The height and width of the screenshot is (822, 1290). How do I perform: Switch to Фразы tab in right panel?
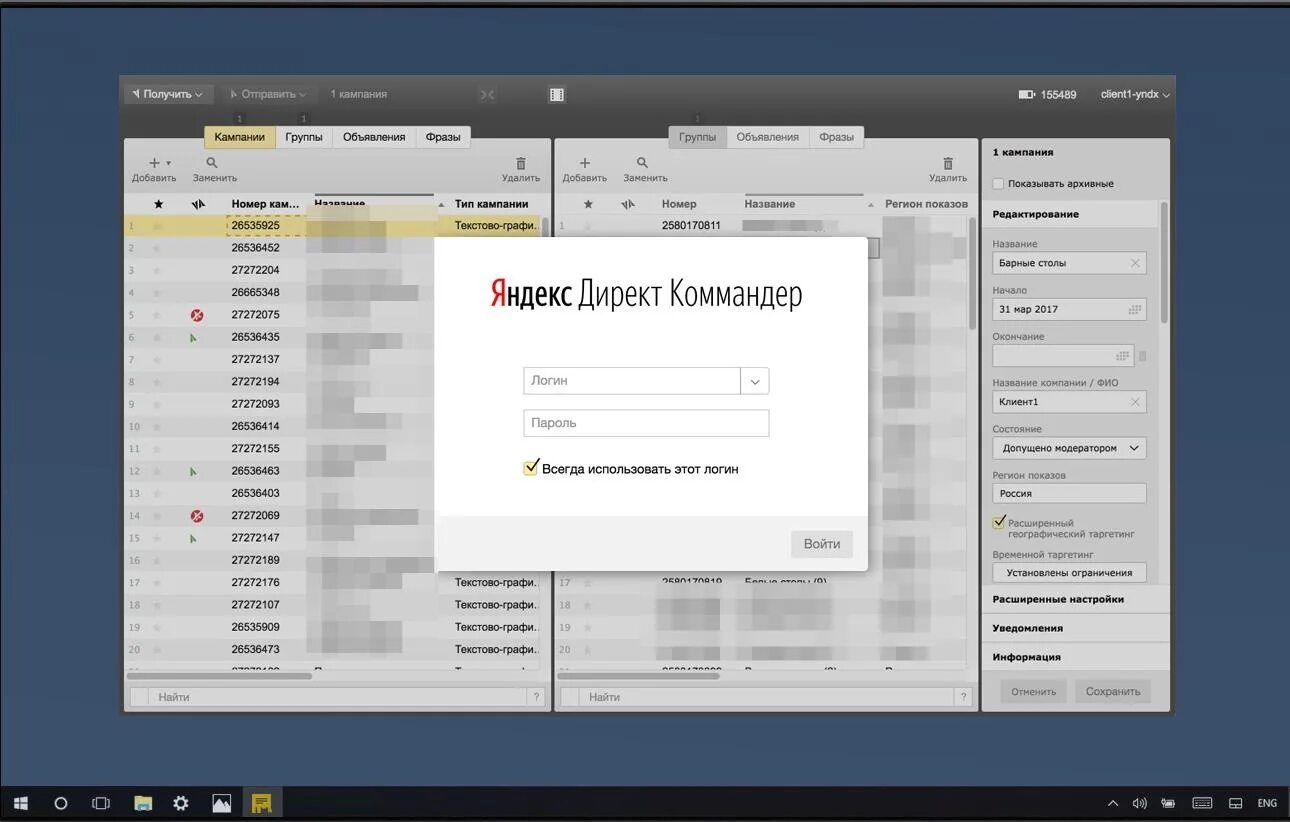(837, 137)
